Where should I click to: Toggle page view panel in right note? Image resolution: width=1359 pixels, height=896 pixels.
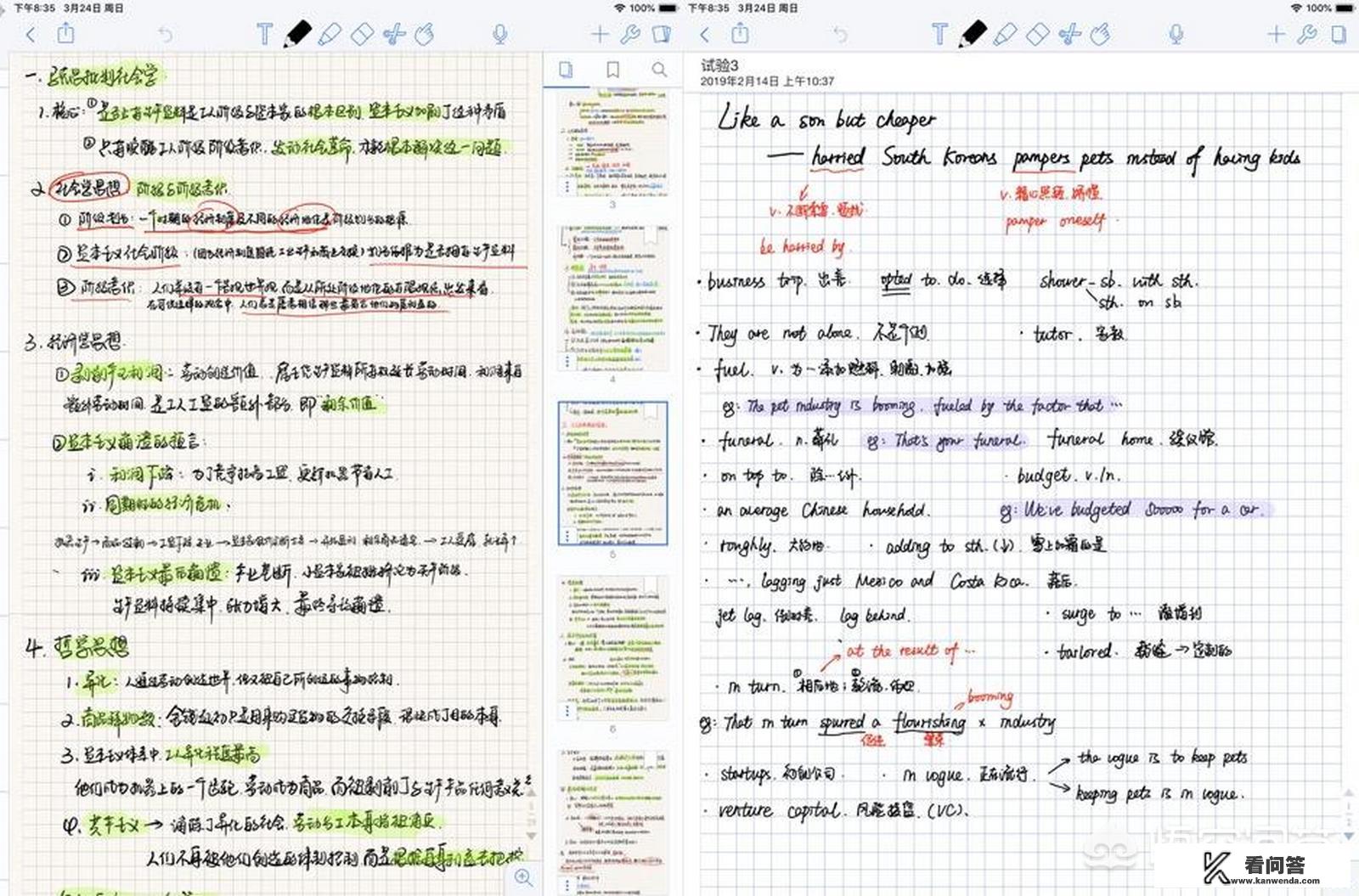[1339, 34]
